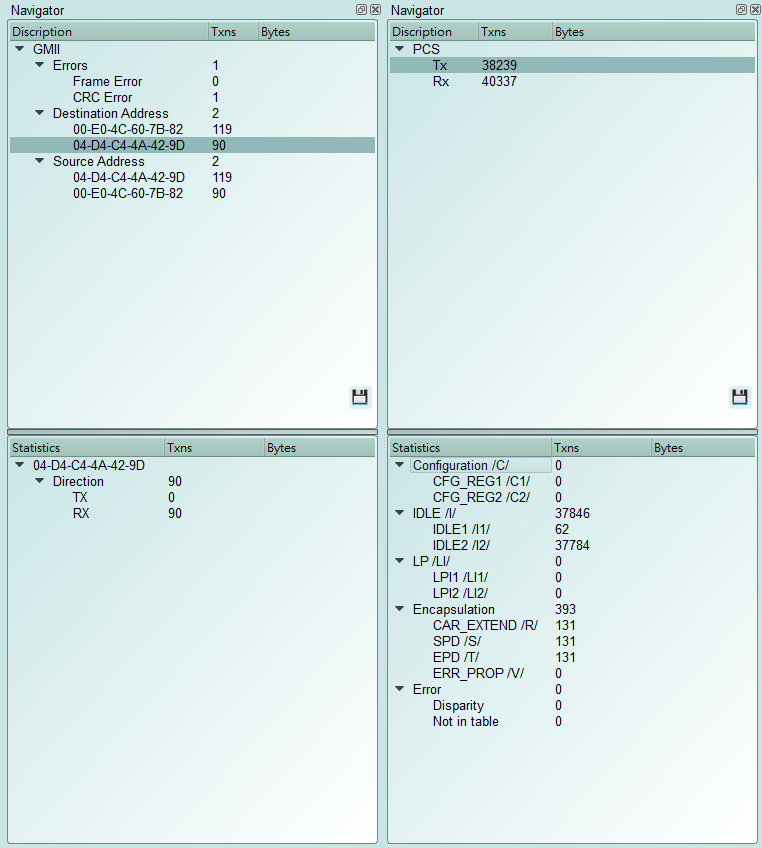Select the LPI2 /LI2/ row
This screenshot has width=762, height=848.
point(572,593)
